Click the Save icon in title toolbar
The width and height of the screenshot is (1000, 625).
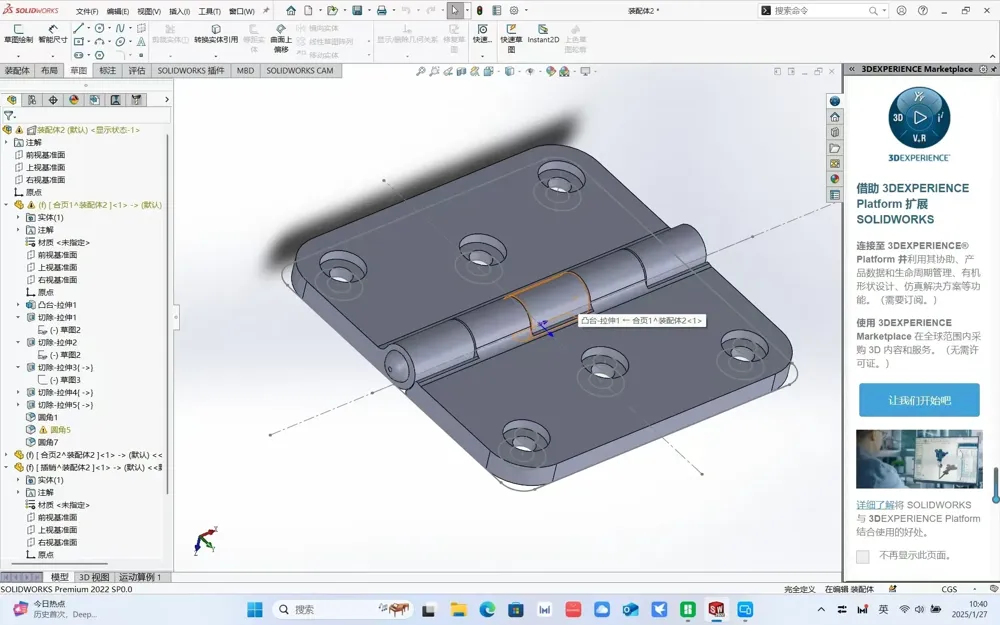(x=357, y=10)
